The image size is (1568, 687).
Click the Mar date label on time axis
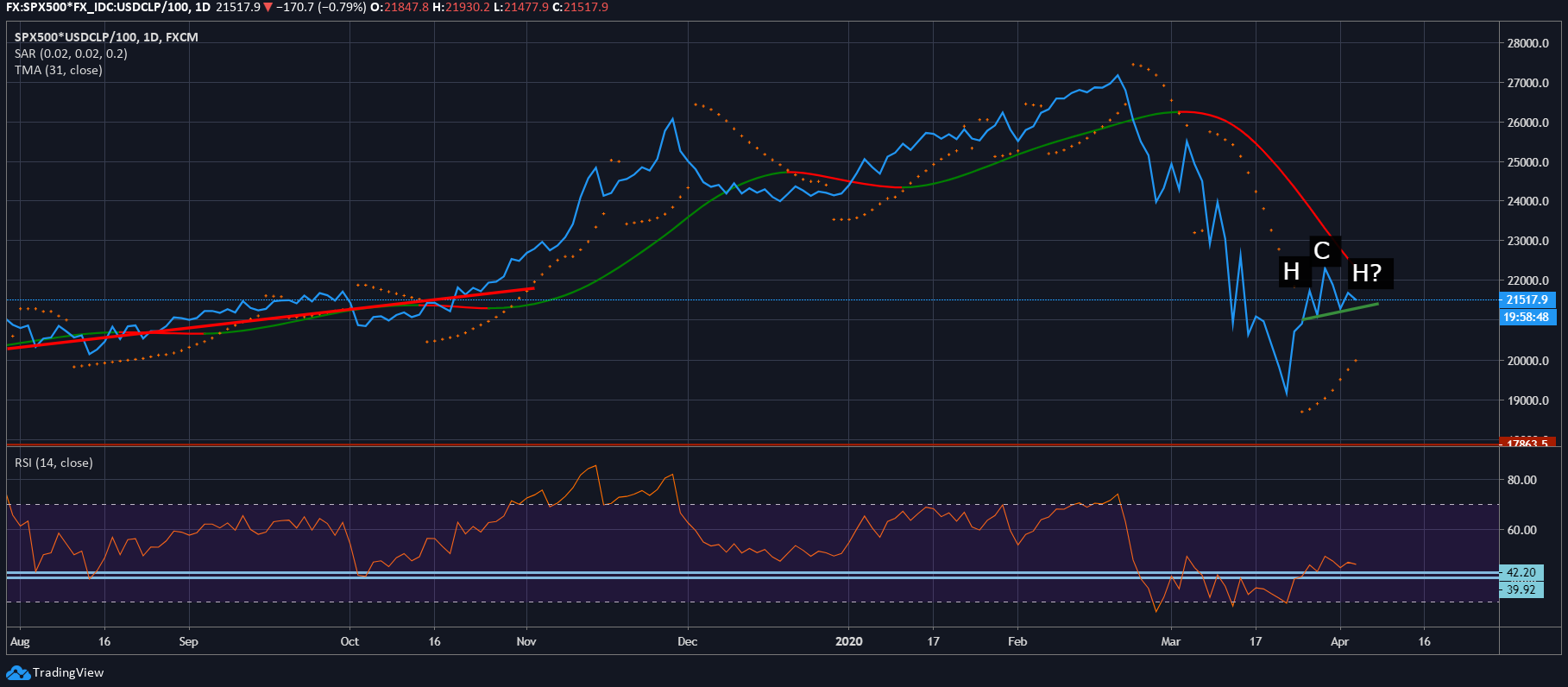point(1171,641)
